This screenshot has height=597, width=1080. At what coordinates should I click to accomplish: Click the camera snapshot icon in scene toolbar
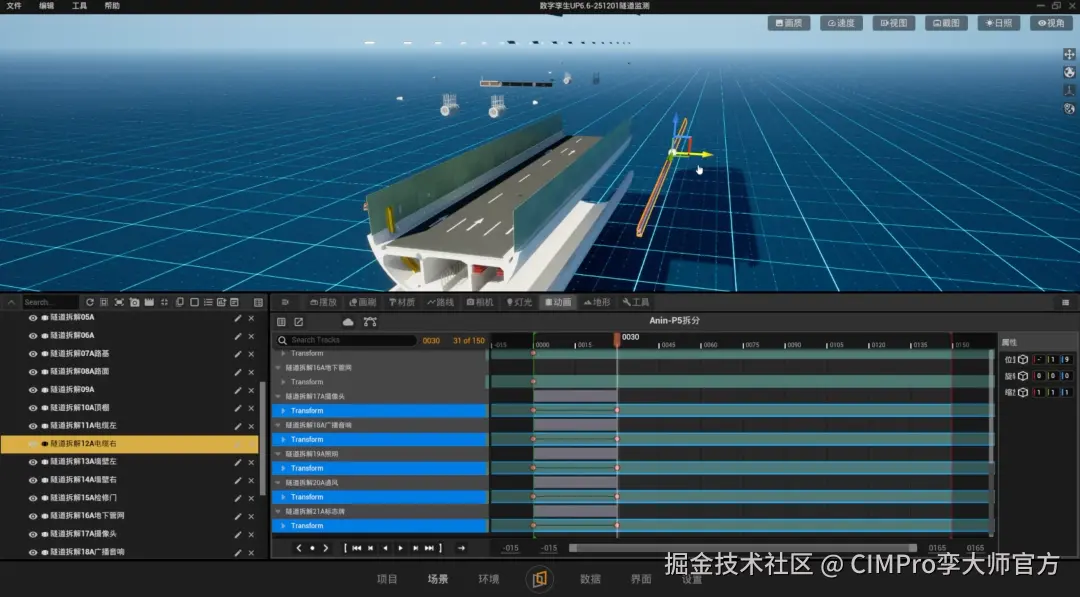point(134,302)
